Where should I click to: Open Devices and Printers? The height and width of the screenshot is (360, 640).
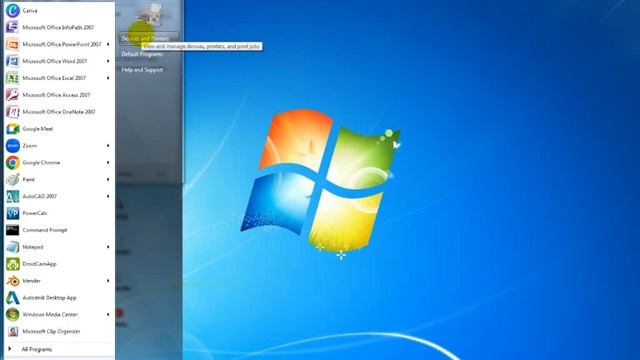coord(149,38)
